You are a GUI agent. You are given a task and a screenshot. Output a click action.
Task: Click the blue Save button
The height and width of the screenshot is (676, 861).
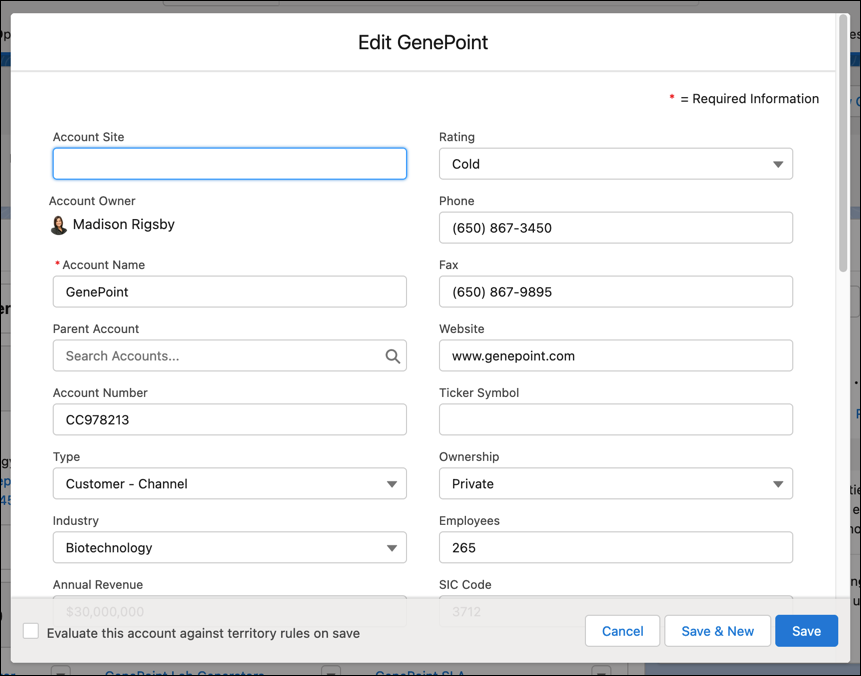[x=806, y=631]
